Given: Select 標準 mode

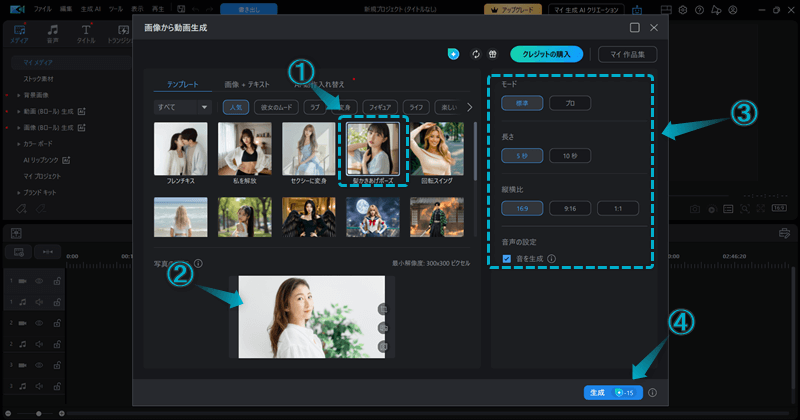Looking at the screenshot, I should tap(522, 103).
